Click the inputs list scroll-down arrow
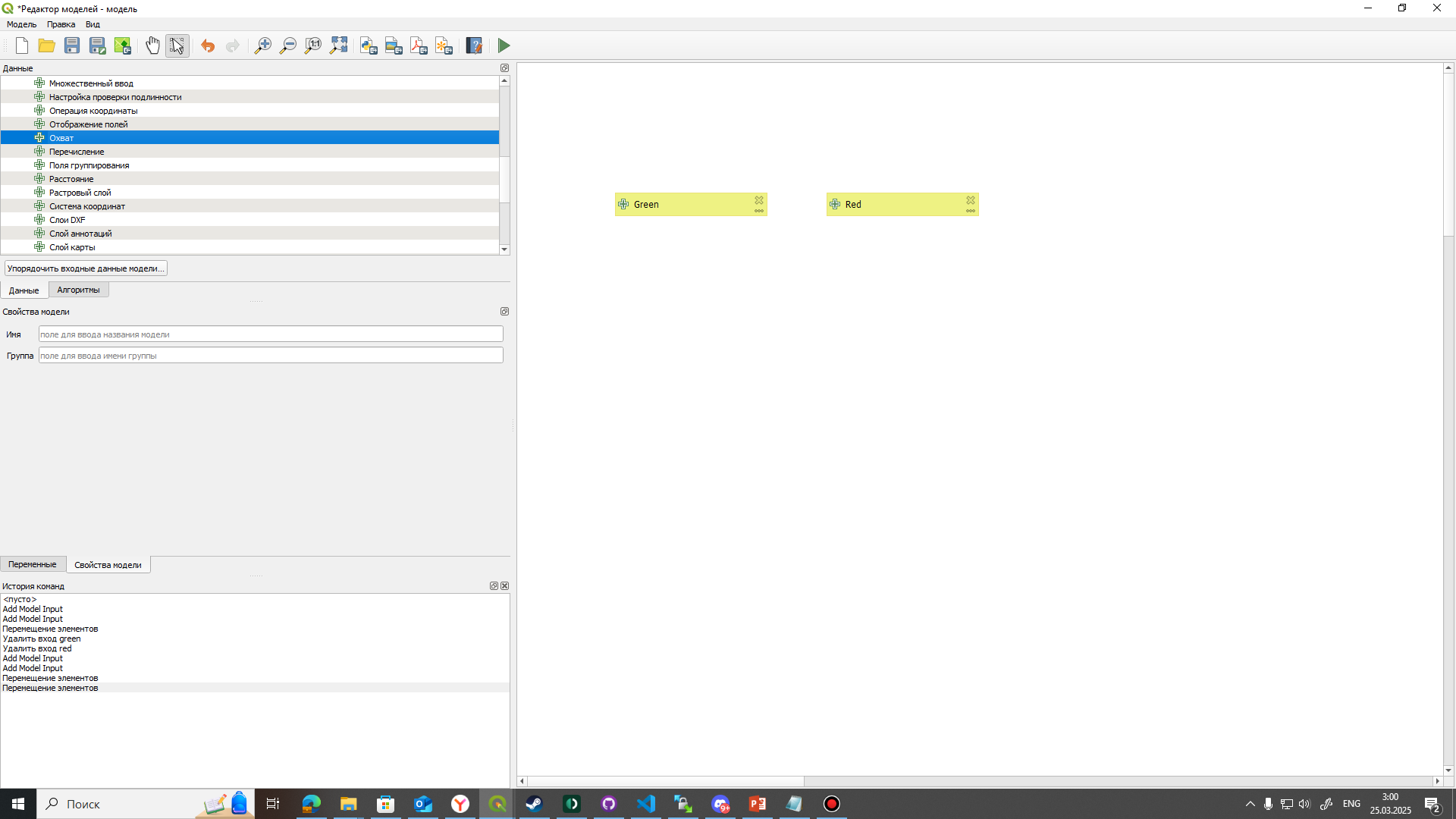 pyautogui.click(x=504, y=249)
